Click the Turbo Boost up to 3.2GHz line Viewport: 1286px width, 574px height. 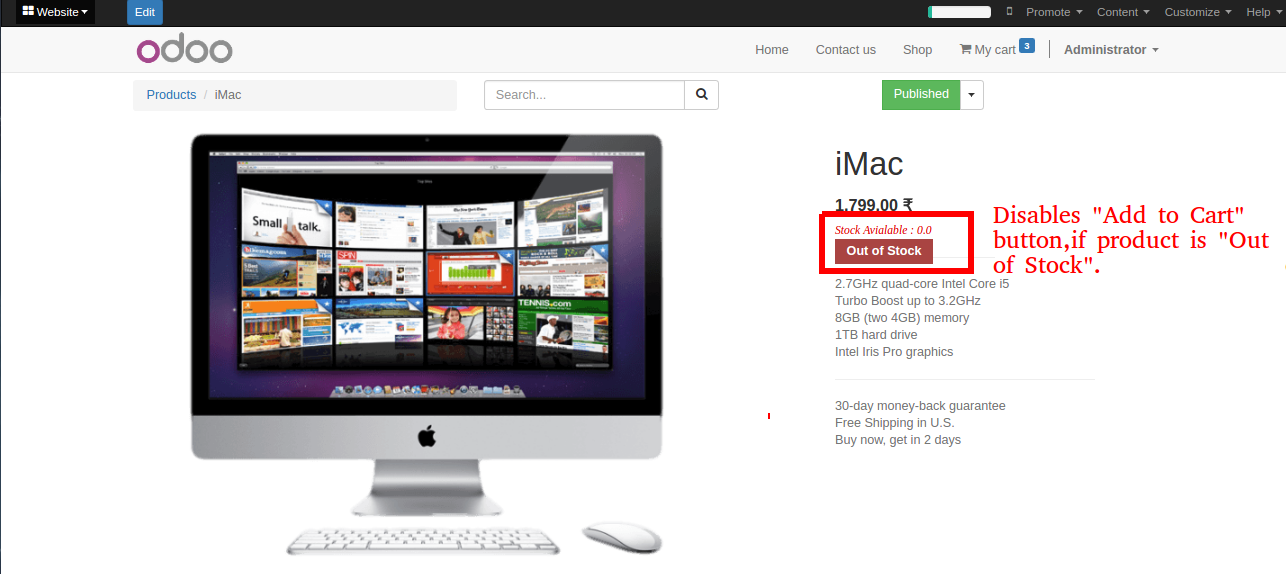908,301
